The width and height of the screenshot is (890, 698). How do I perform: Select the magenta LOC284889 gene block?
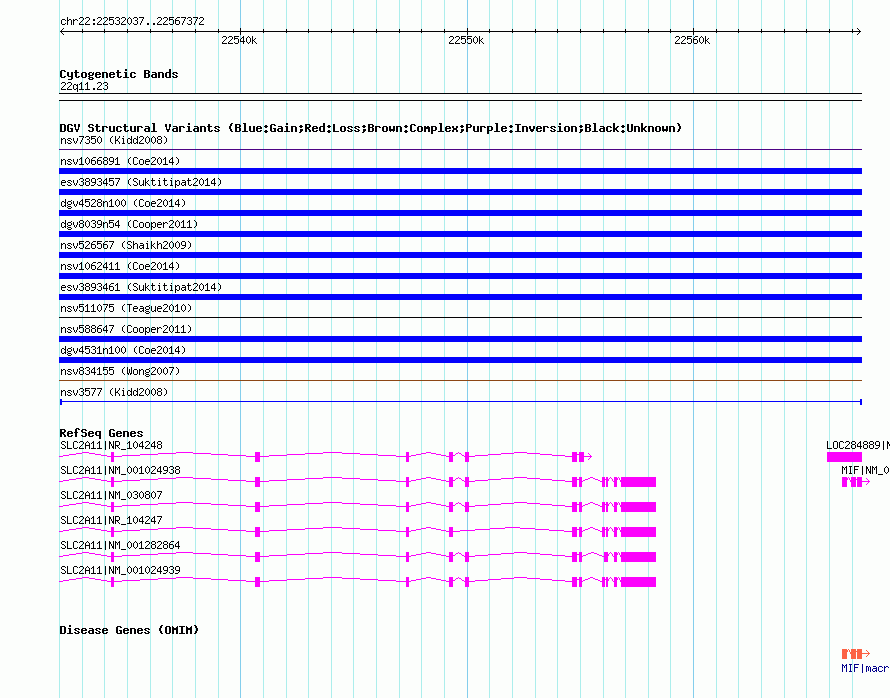844,457
